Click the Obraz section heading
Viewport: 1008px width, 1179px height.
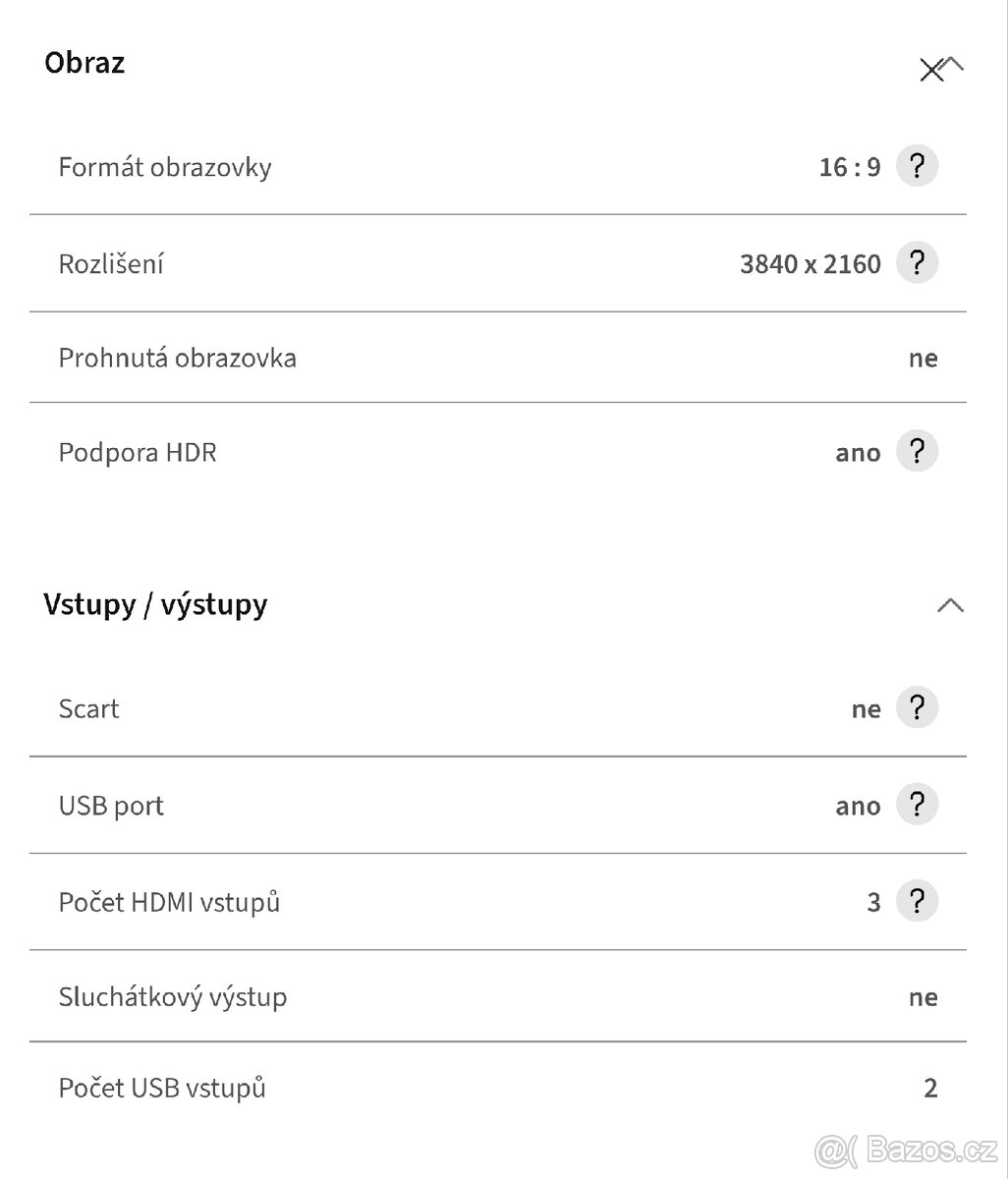(x=84, y=63)
